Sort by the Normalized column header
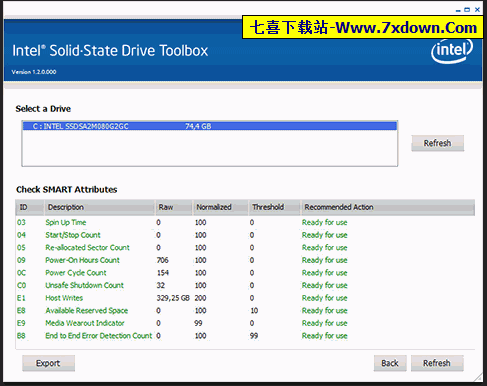 [220, 207]
